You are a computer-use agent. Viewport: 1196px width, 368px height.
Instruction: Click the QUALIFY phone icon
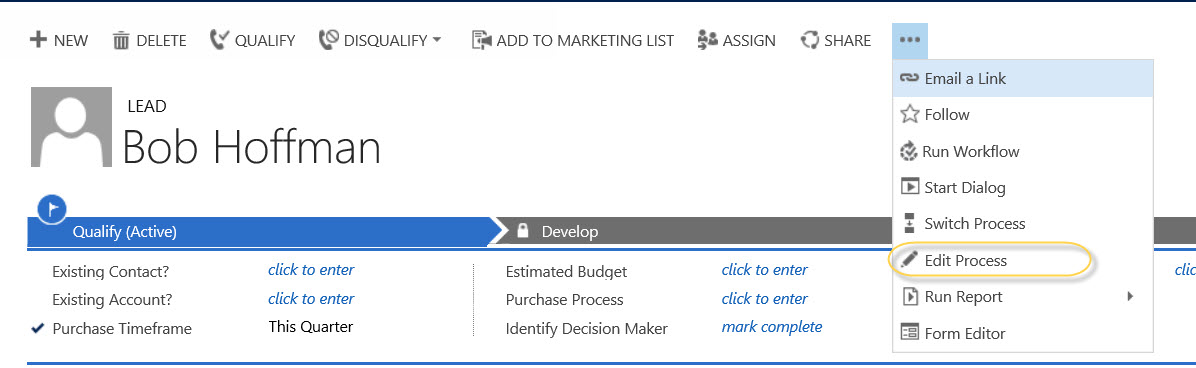pos(220,40)
